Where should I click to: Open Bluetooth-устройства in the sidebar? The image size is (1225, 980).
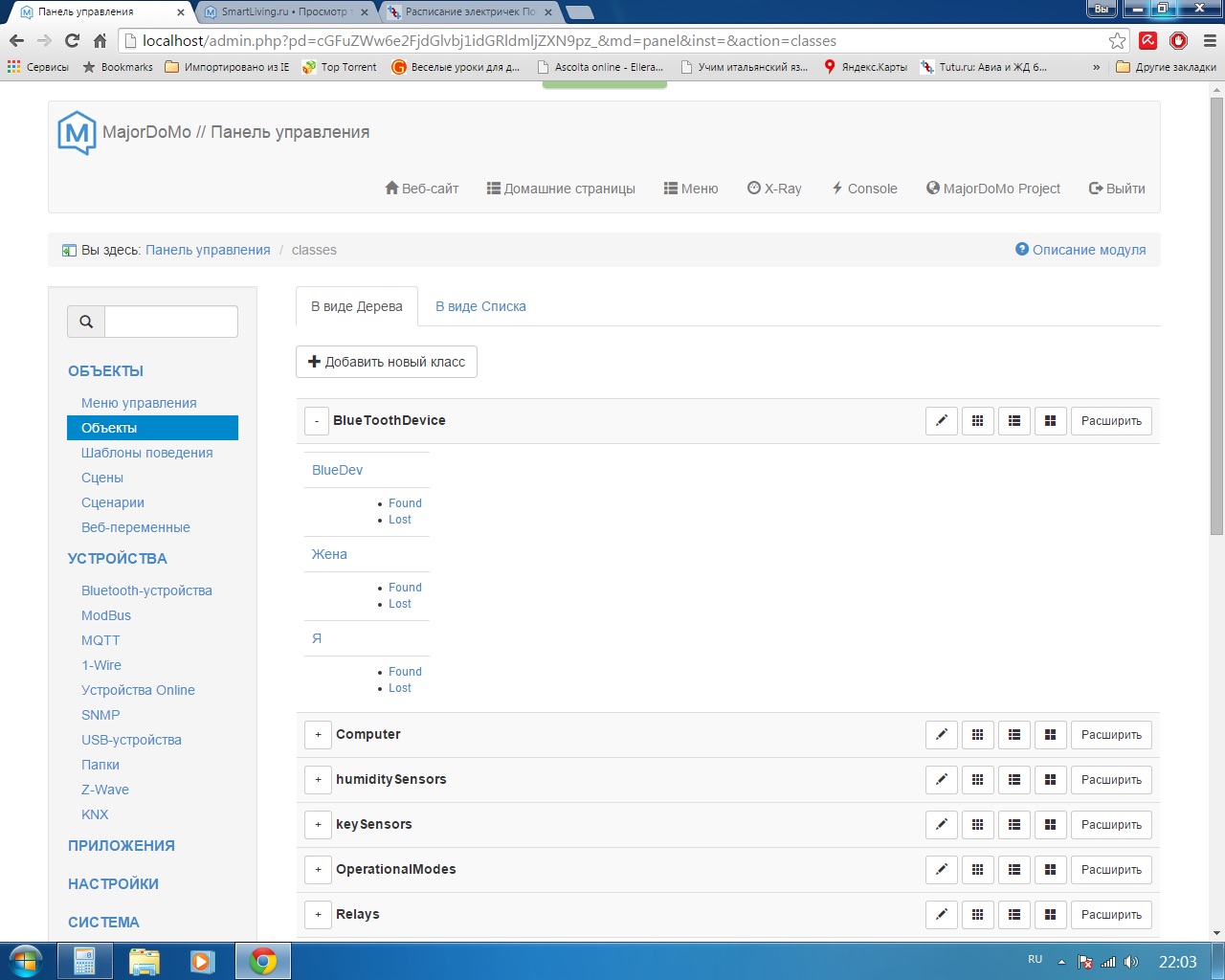click(146, 590)
